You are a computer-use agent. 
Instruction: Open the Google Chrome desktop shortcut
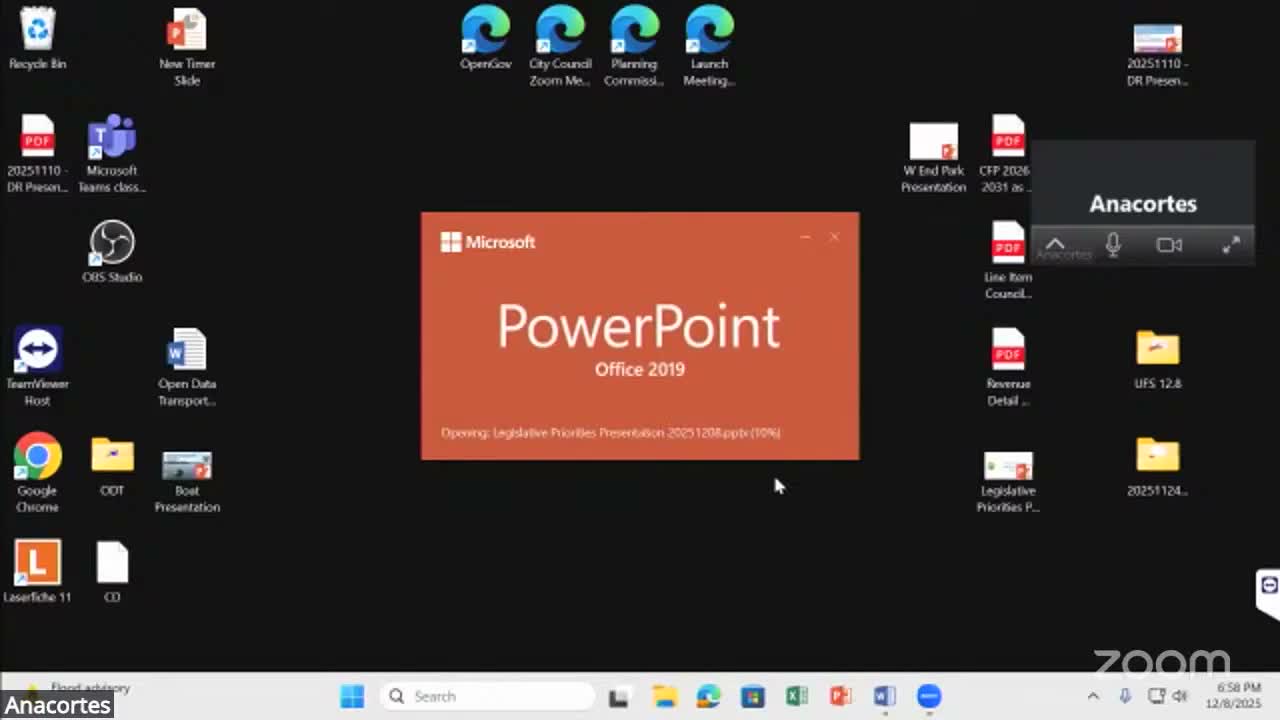37,458
